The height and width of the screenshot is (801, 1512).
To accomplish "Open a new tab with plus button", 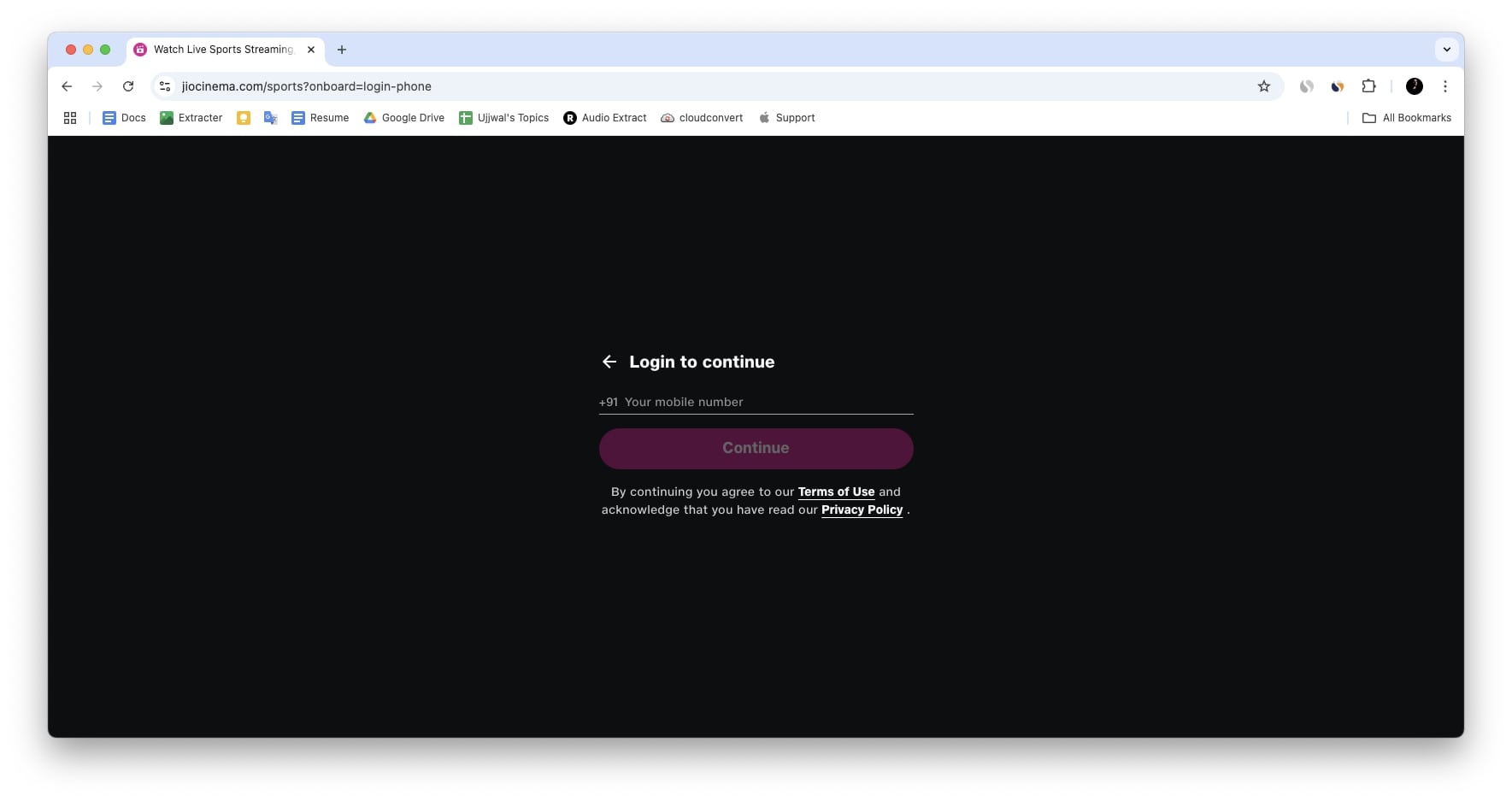I will 342,50.
